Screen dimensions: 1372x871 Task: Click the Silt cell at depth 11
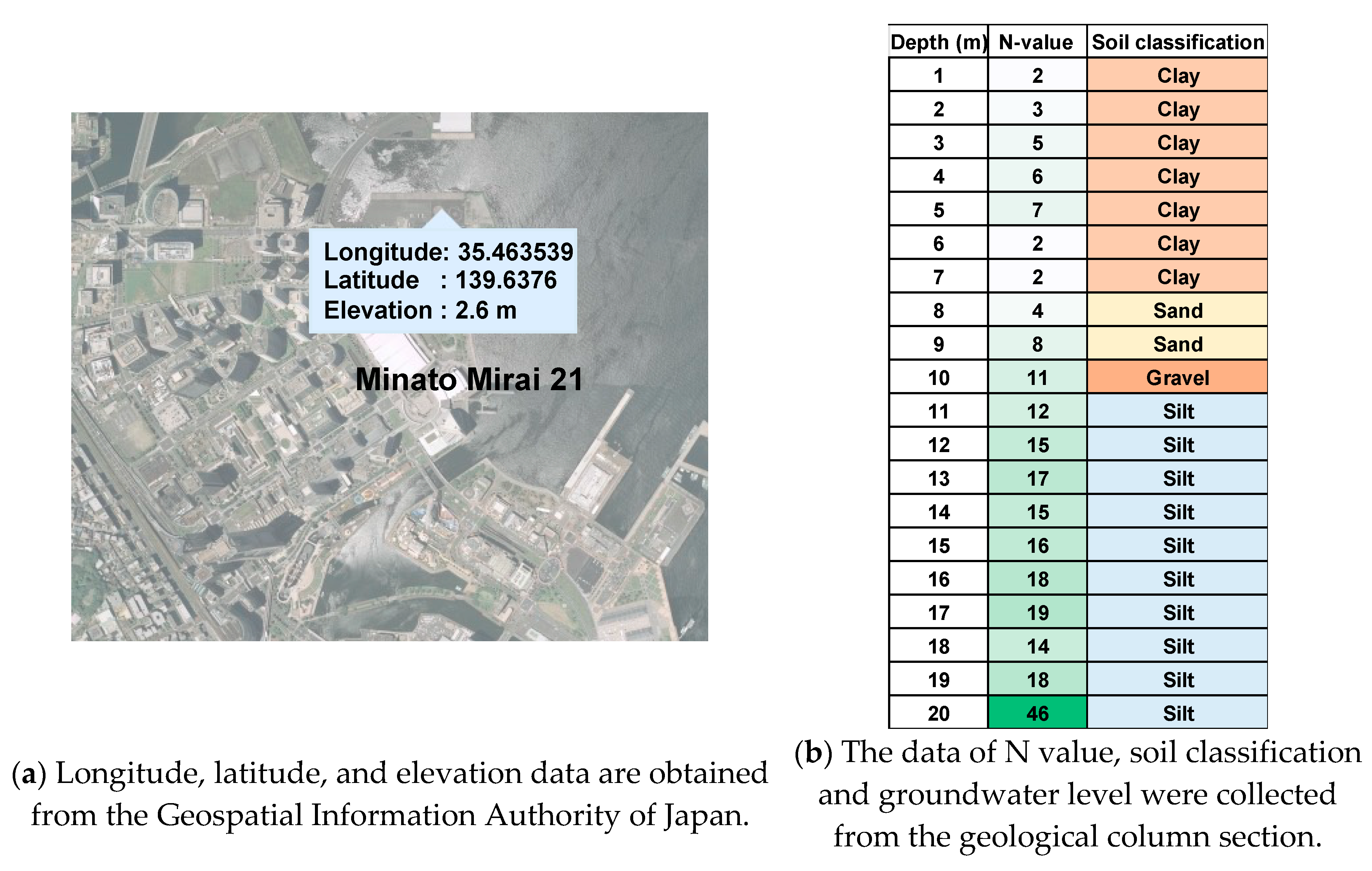coord(1177,411)
